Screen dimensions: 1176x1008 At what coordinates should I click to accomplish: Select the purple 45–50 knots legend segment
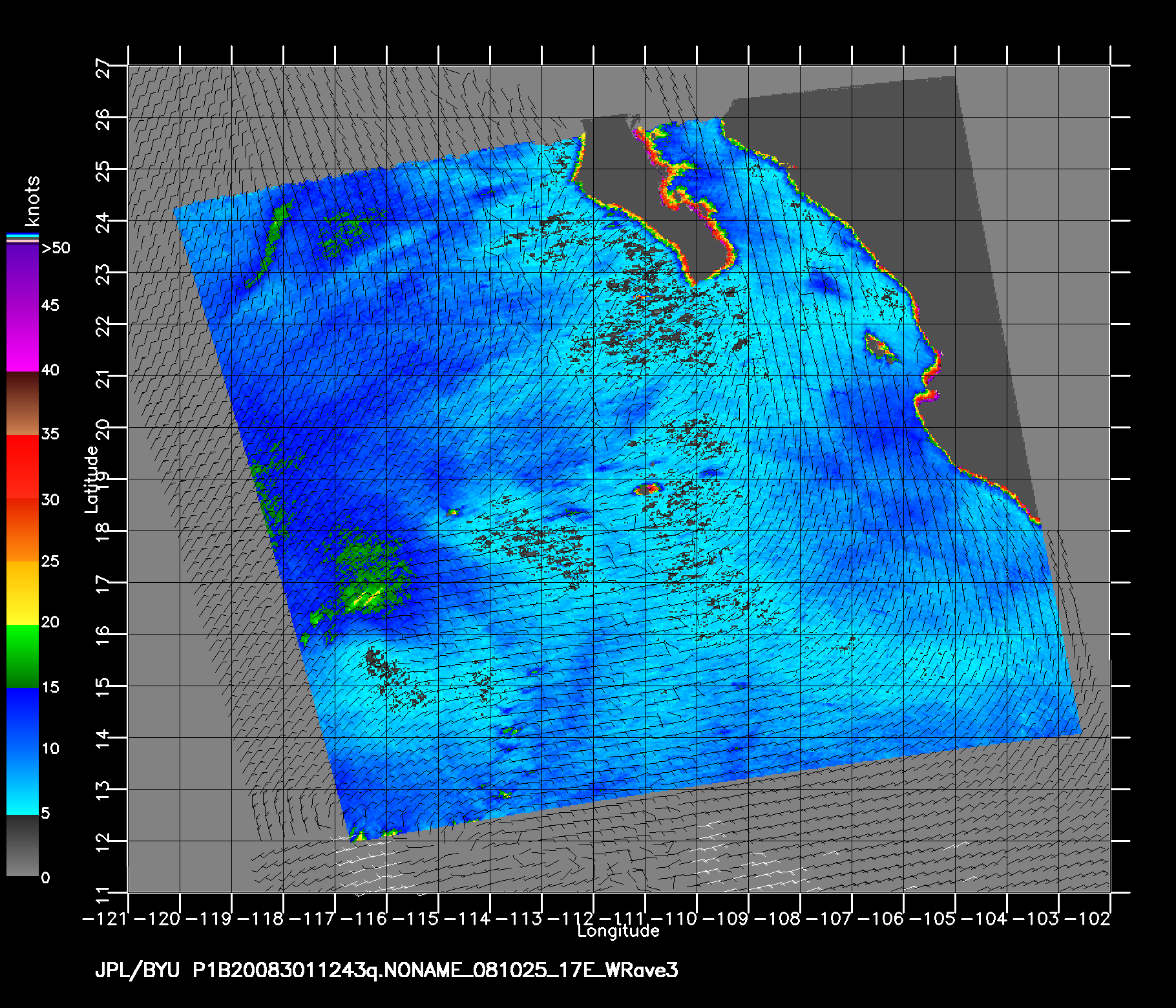tap(22, 277)
